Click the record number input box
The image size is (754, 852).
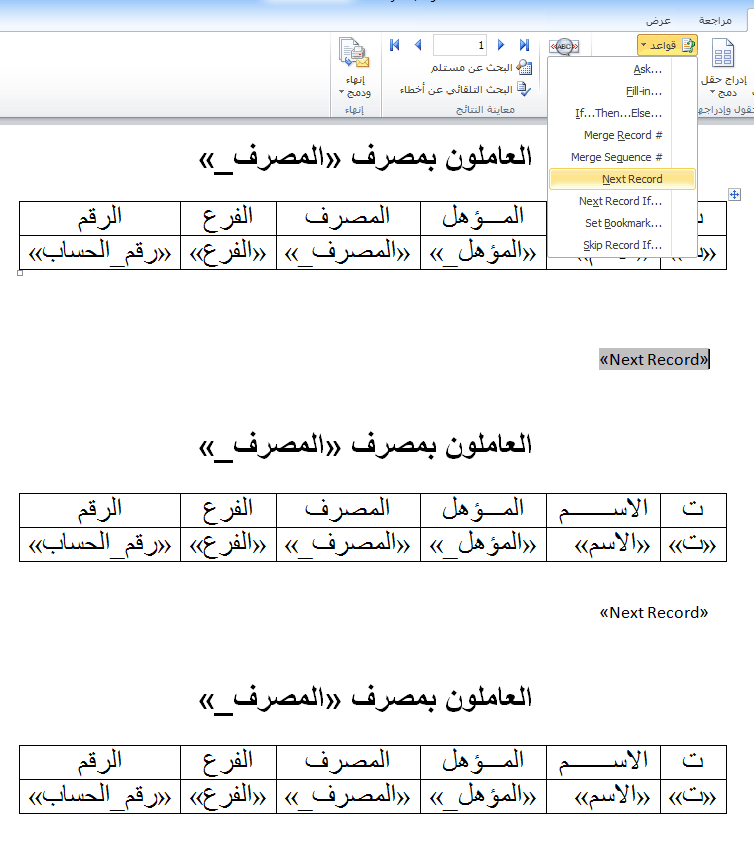click(460, 45)
